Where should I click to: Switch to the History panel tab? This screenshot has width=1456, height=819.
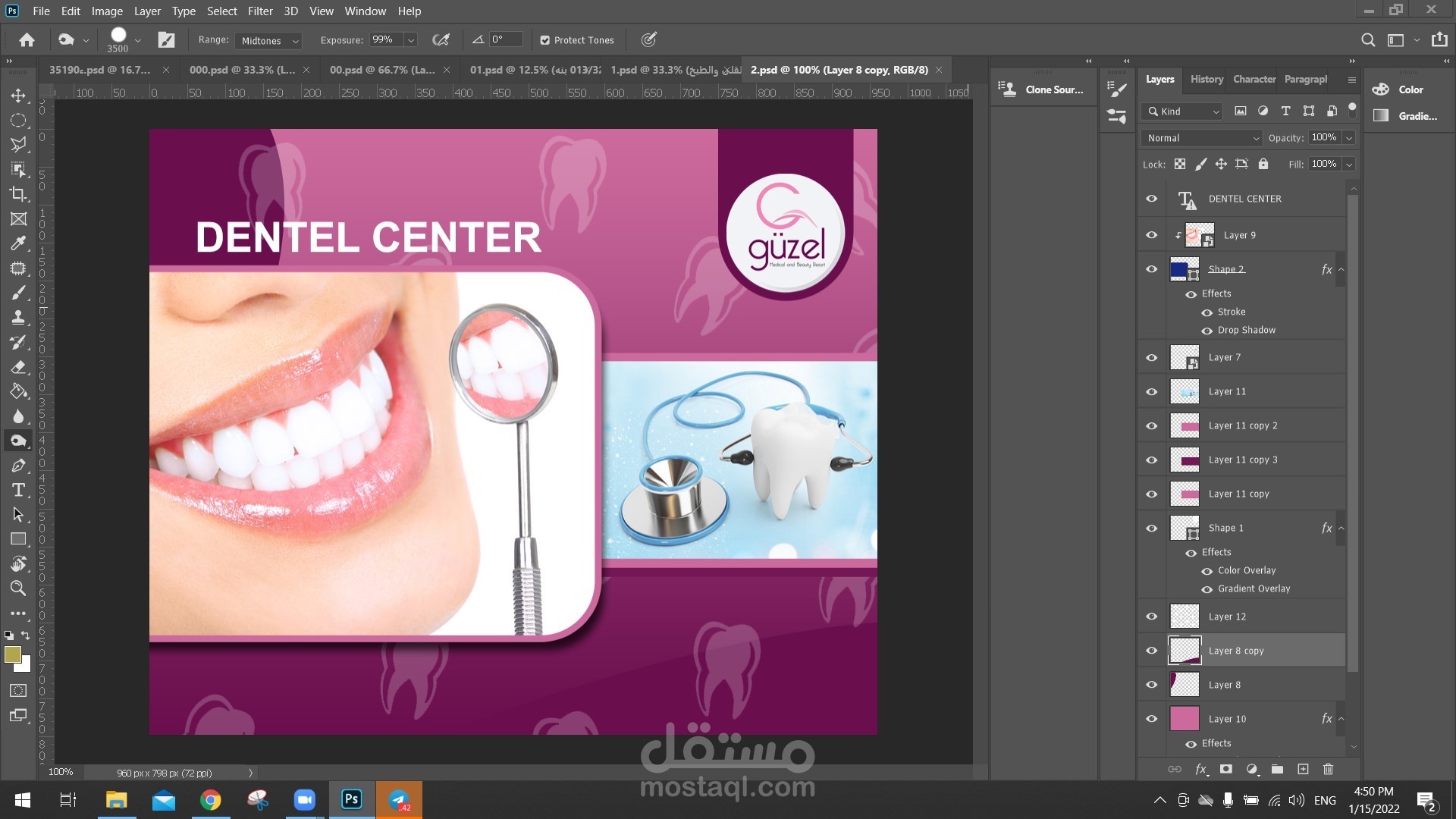(x=1206, y=79)
